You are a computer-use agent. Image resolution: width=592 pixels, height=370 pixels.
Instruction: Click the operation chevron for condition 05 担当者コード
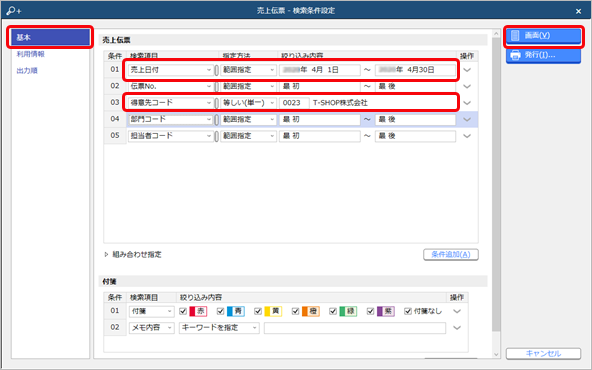467,136
